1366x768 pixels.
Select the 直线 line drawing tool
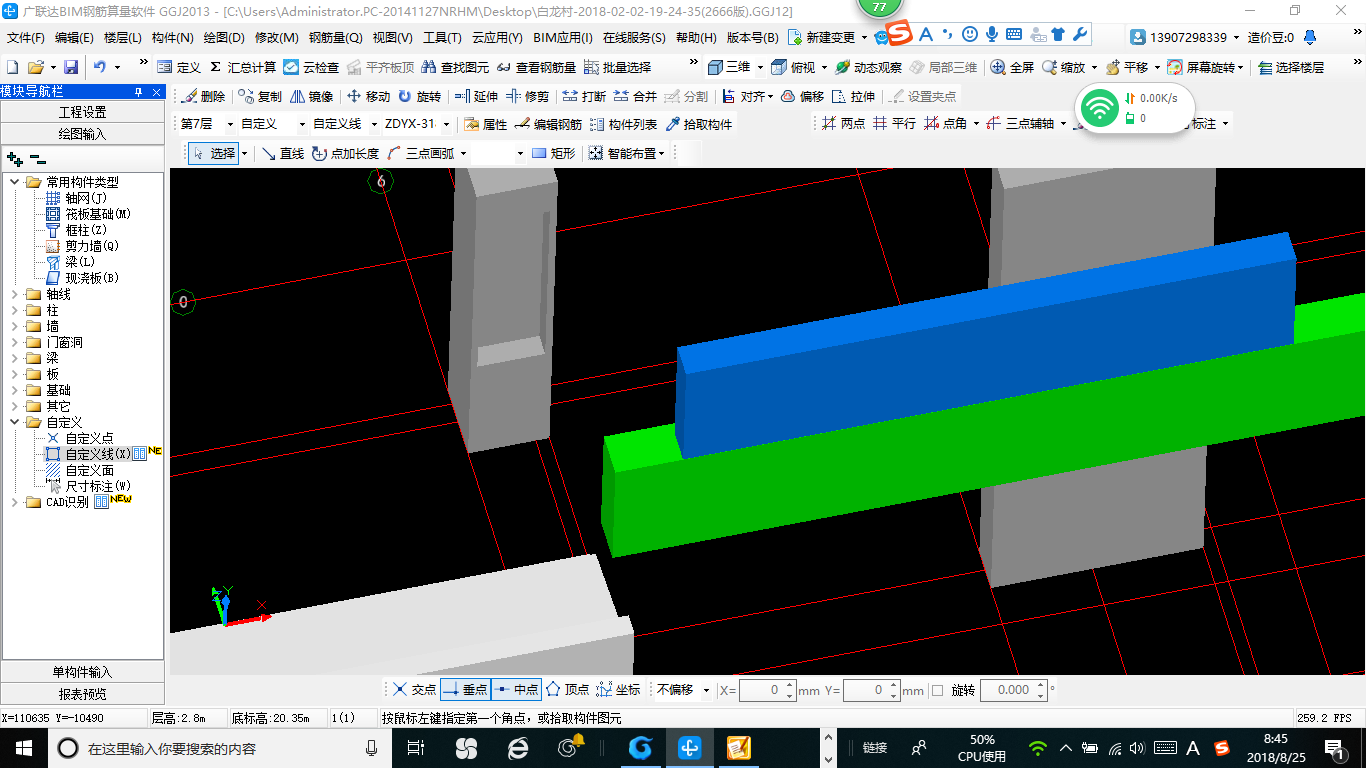[283, 153]
